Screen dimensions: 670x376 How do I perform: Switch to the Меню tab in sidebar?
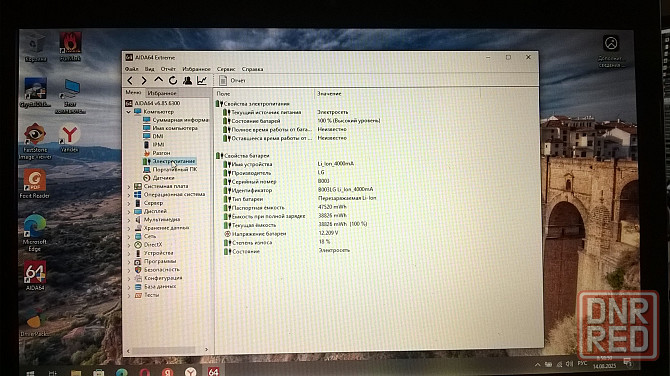pyautogui.click(x=133, y=92)
